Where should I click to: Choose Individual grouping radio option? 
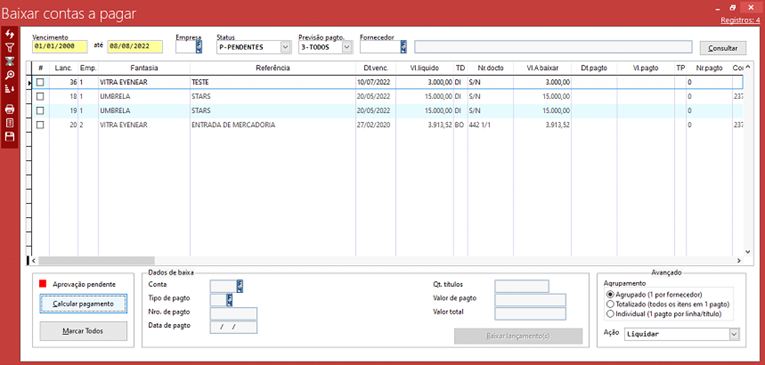pos(609,314)
